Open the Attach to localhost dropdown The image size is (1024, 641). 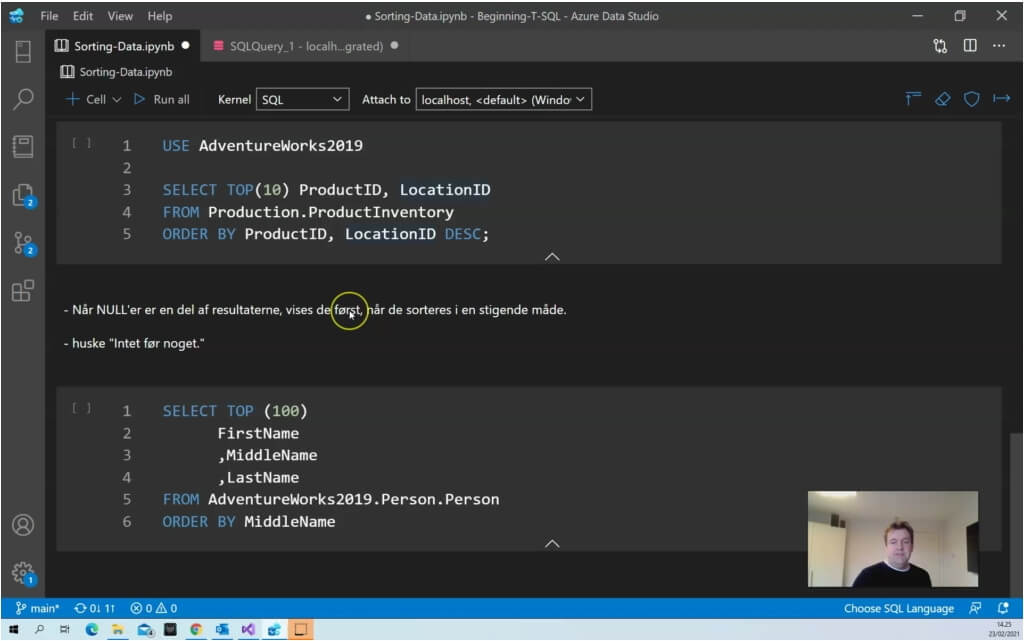[504, 99]
